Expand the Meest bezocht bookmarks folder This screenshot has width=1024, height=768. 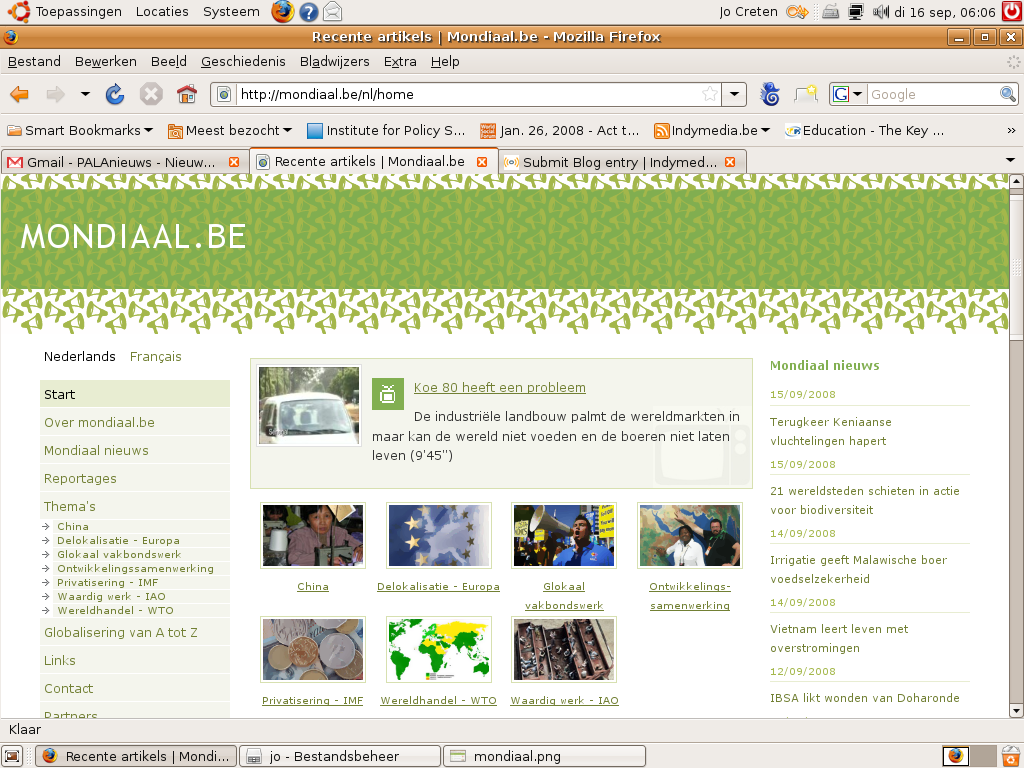(229, 131)
